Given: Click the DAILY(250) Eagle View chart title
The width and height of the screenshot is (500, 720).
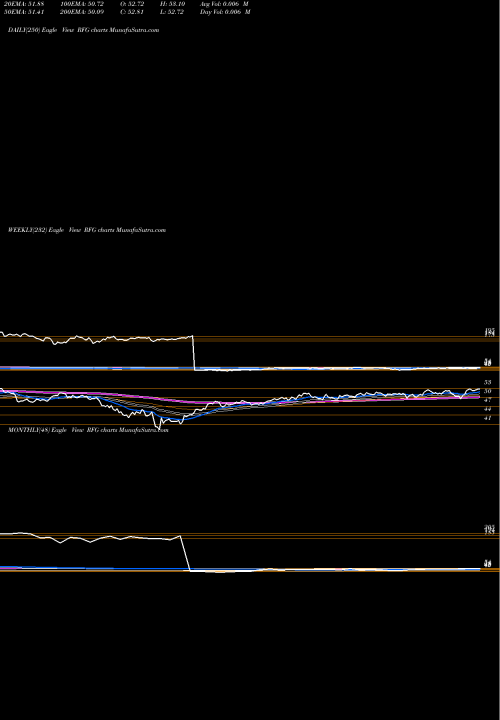Looking at the screenshot, I should [x=84, y=30].
